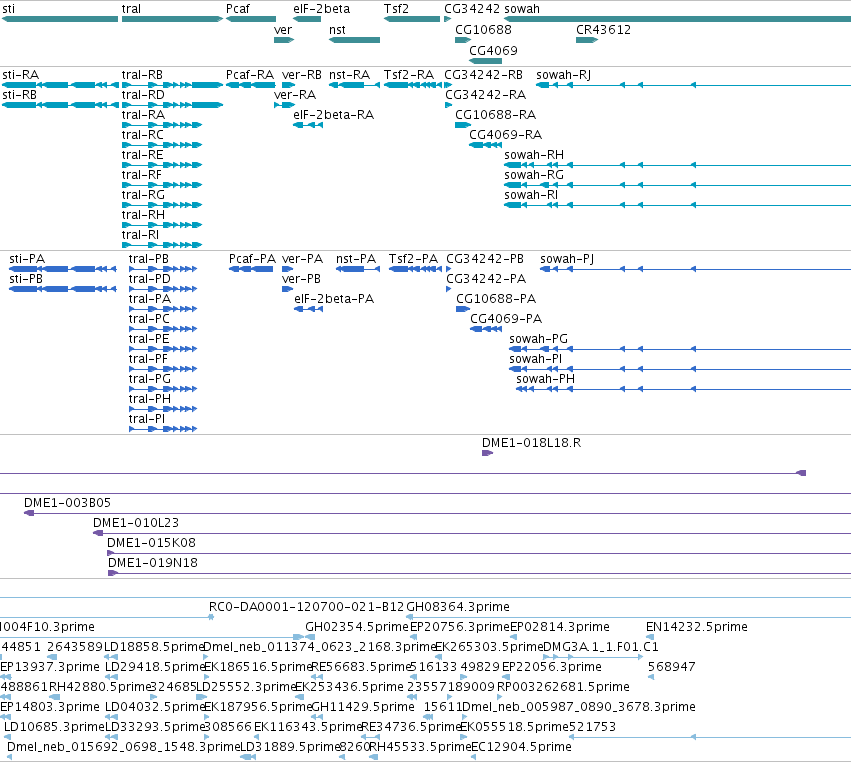The width and height of the screenshot is (851, 762).
Task: Click CG34242-PB protein label
Action: coord(485,259)
